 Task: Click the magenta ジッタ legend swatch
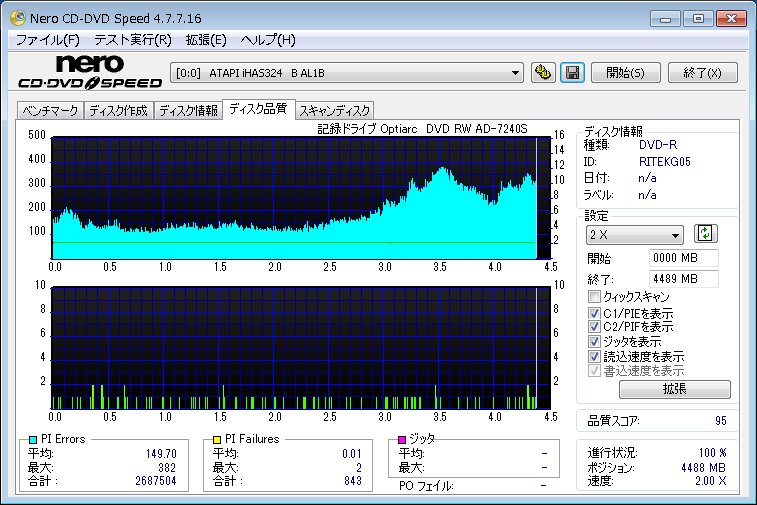[402, 439]
